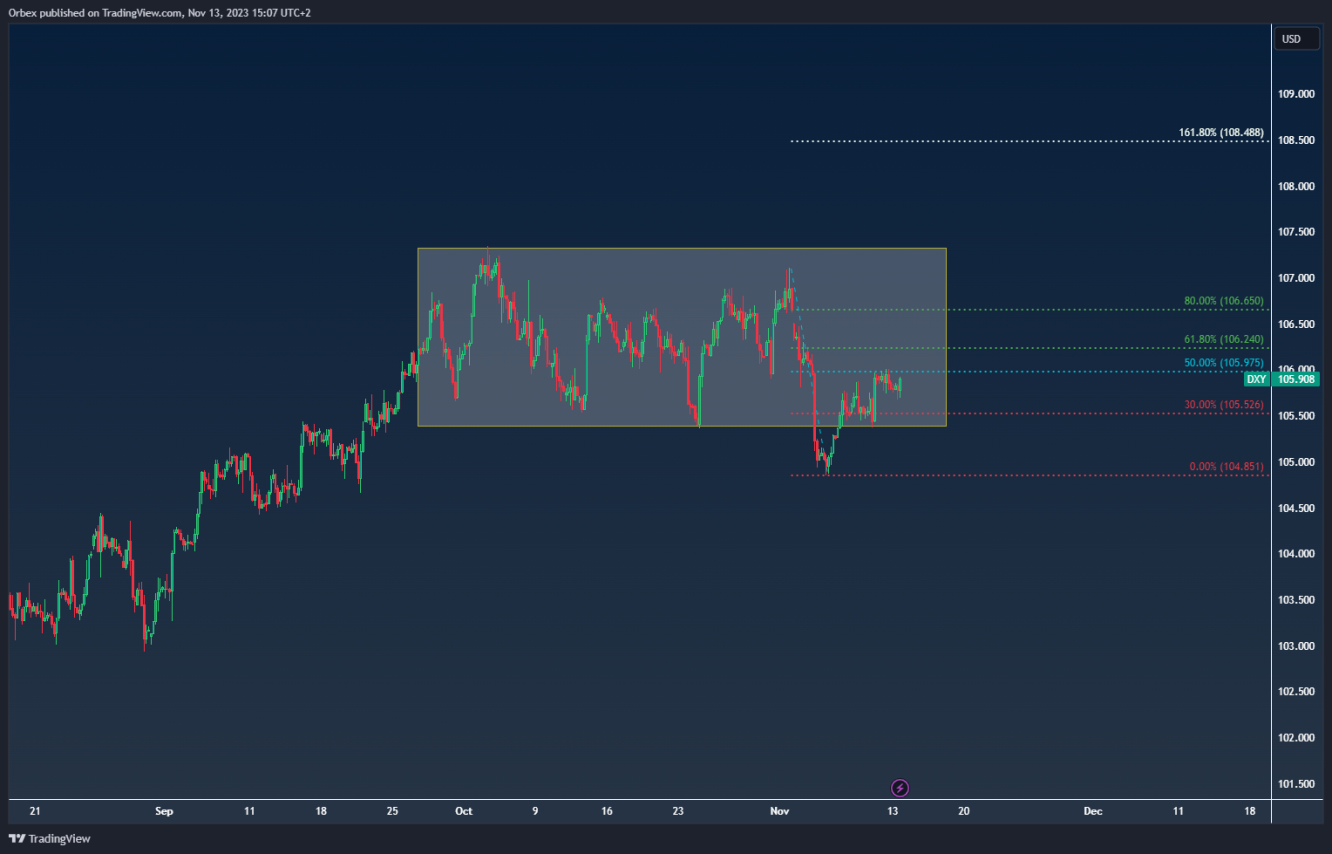This screenshot has height=854, width=1332.
Task: Select the 50.00% (105.975) Fibonacci label
Action: click(x=1224, y=362)
